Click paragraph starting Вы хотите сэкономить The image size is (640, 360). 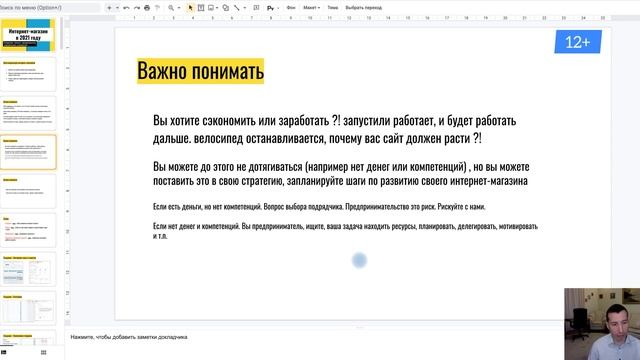[x=335, y=129]
